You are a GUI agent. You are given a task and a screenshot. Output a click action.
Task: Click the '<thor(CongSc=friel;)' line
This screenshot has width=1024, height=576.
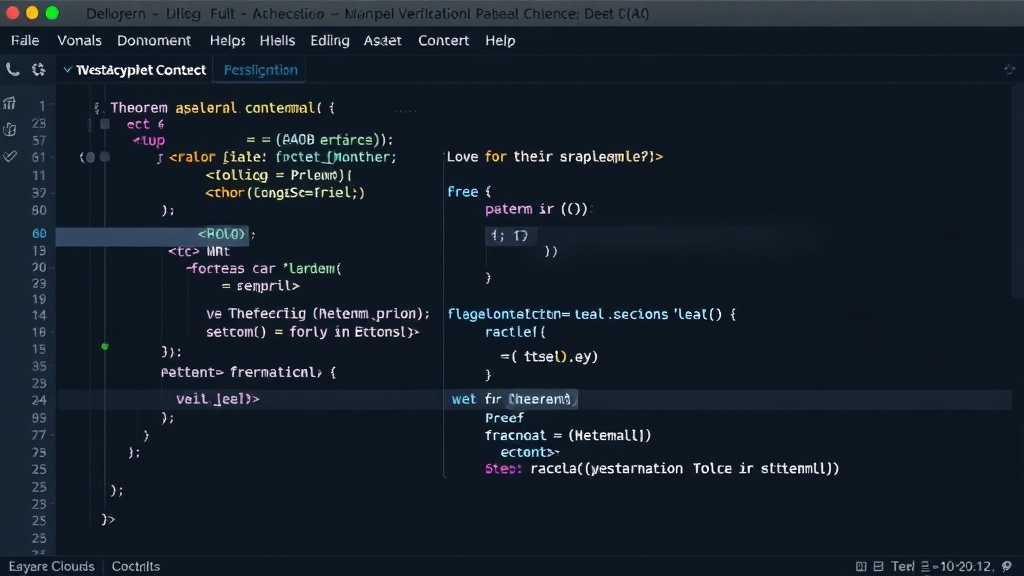coord(285,193)
